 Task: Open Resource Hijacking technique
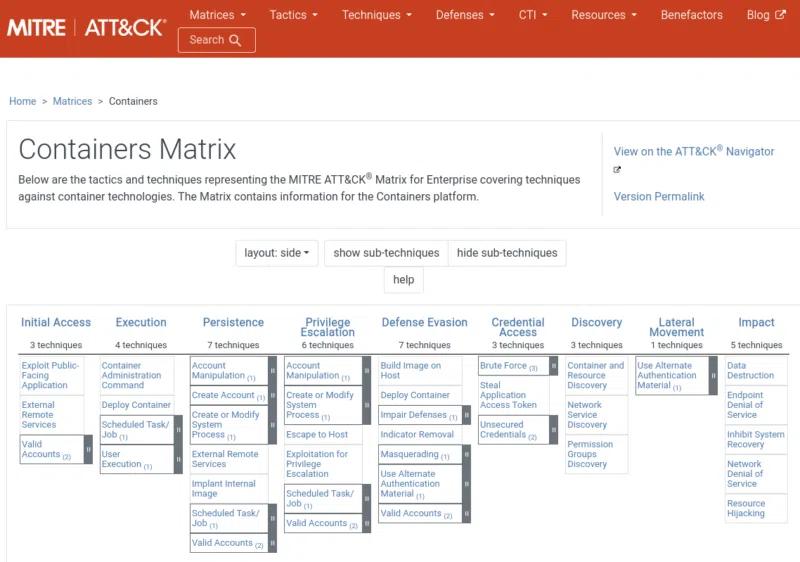click(746, 508)
